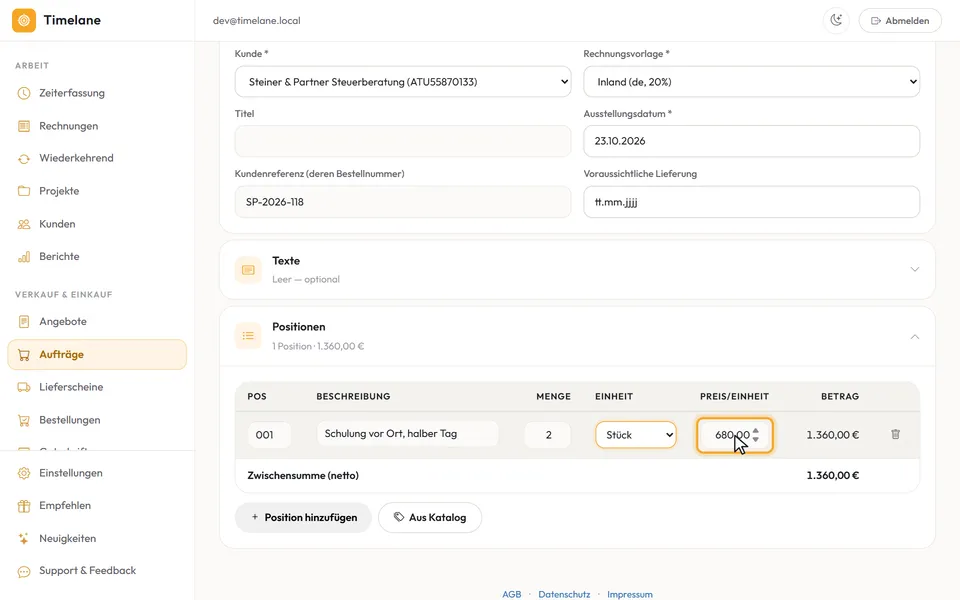Open the Kunde dropdown
Viewport: 960px width, 600px height.
tap(403, 82)
